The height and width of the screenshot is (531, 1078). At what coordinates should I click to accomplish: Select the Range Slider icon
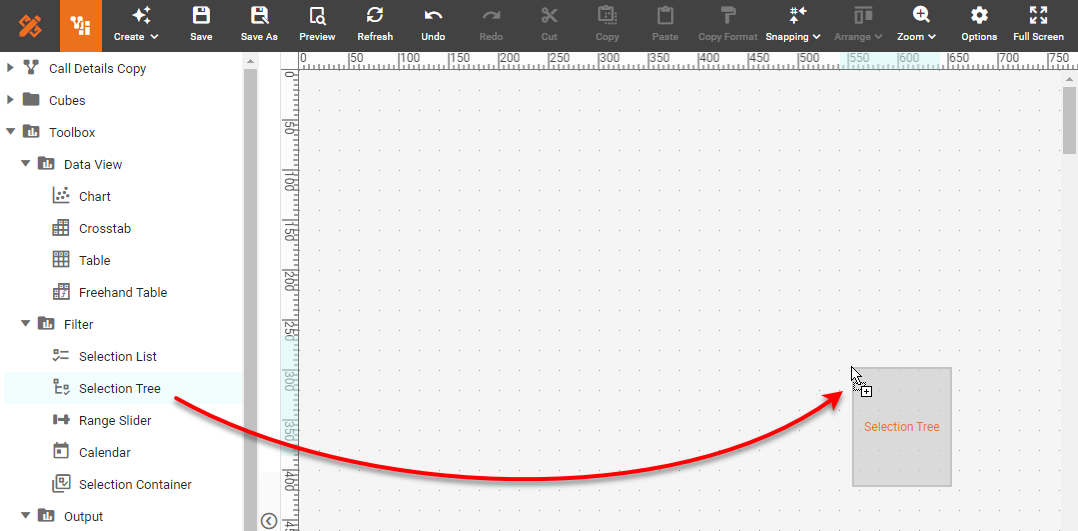[x=61, y=419]
